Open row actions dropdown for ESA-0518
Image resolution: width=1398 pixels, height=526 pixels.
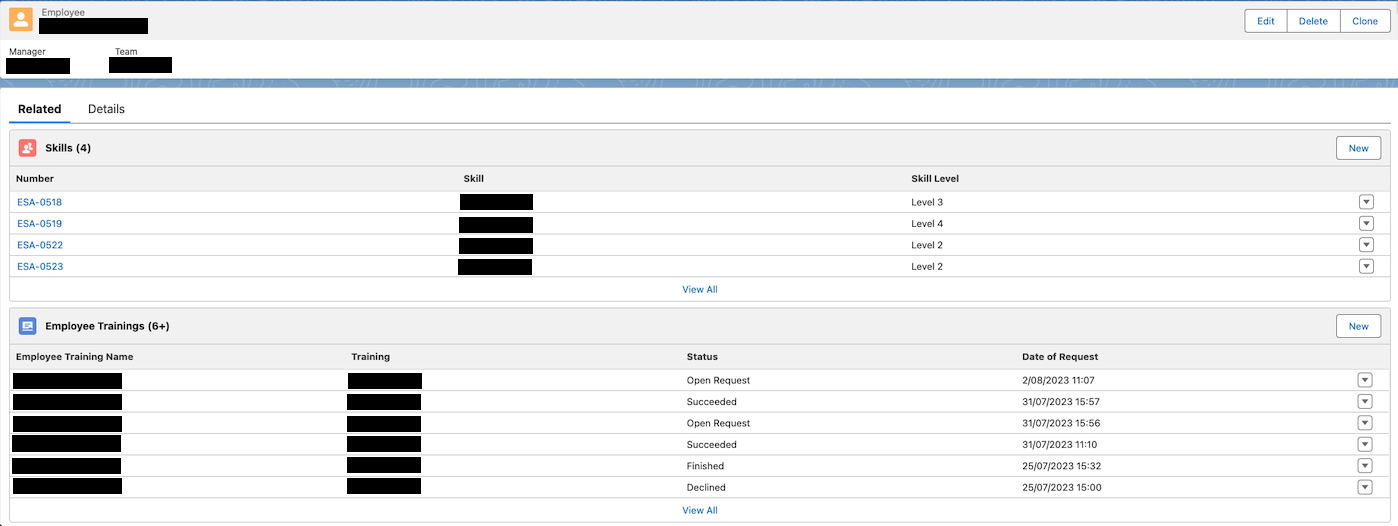(1366, 202)
